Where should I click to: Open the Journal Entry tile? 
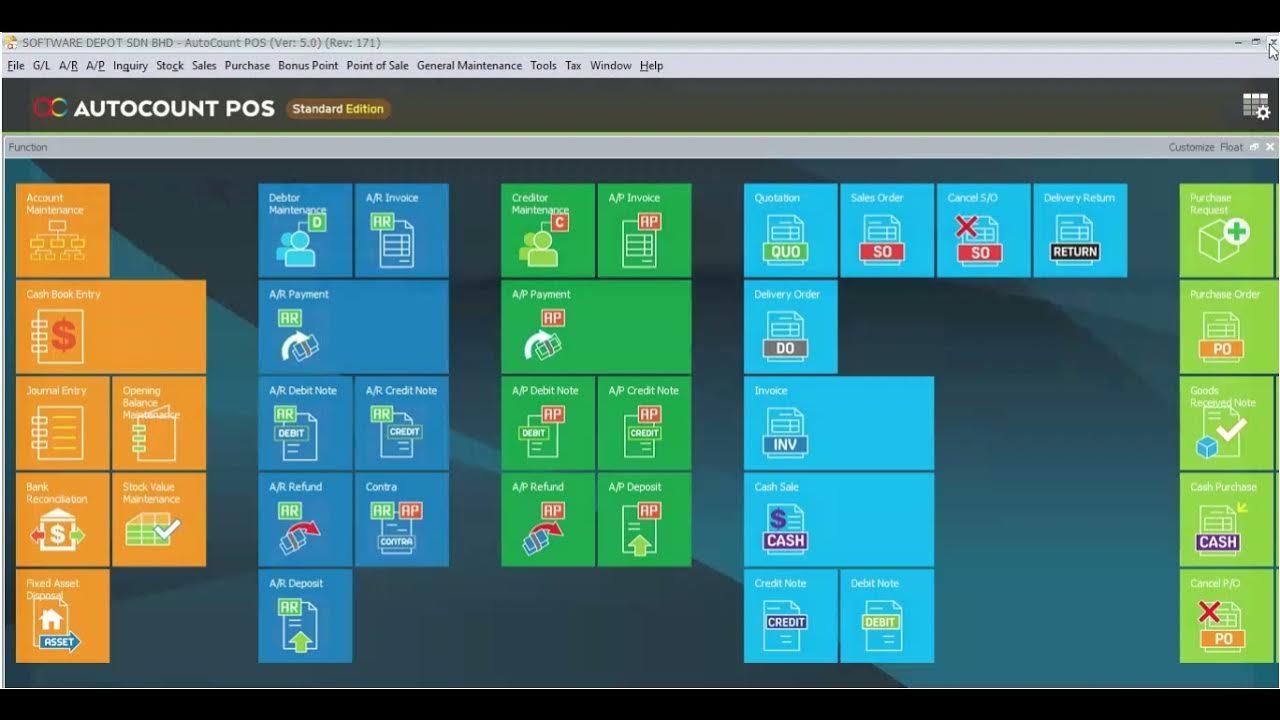(62, 423)
